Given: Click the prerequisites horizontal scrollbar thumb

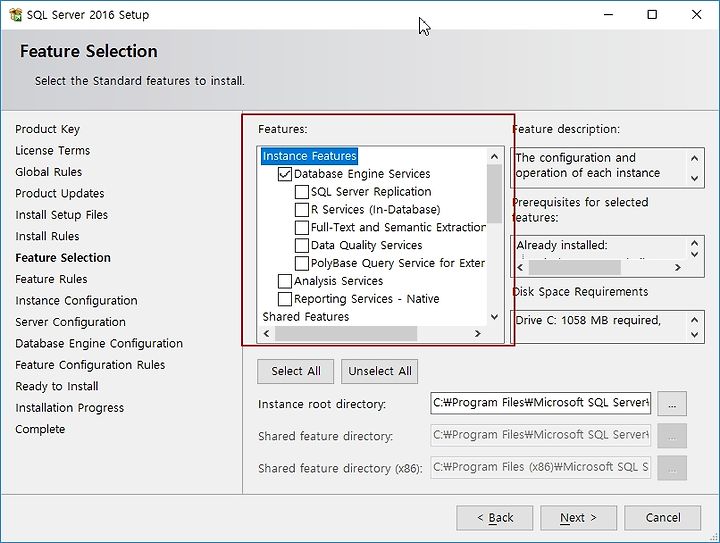Looking at the screenshot, I should click(x=574, y=268).
